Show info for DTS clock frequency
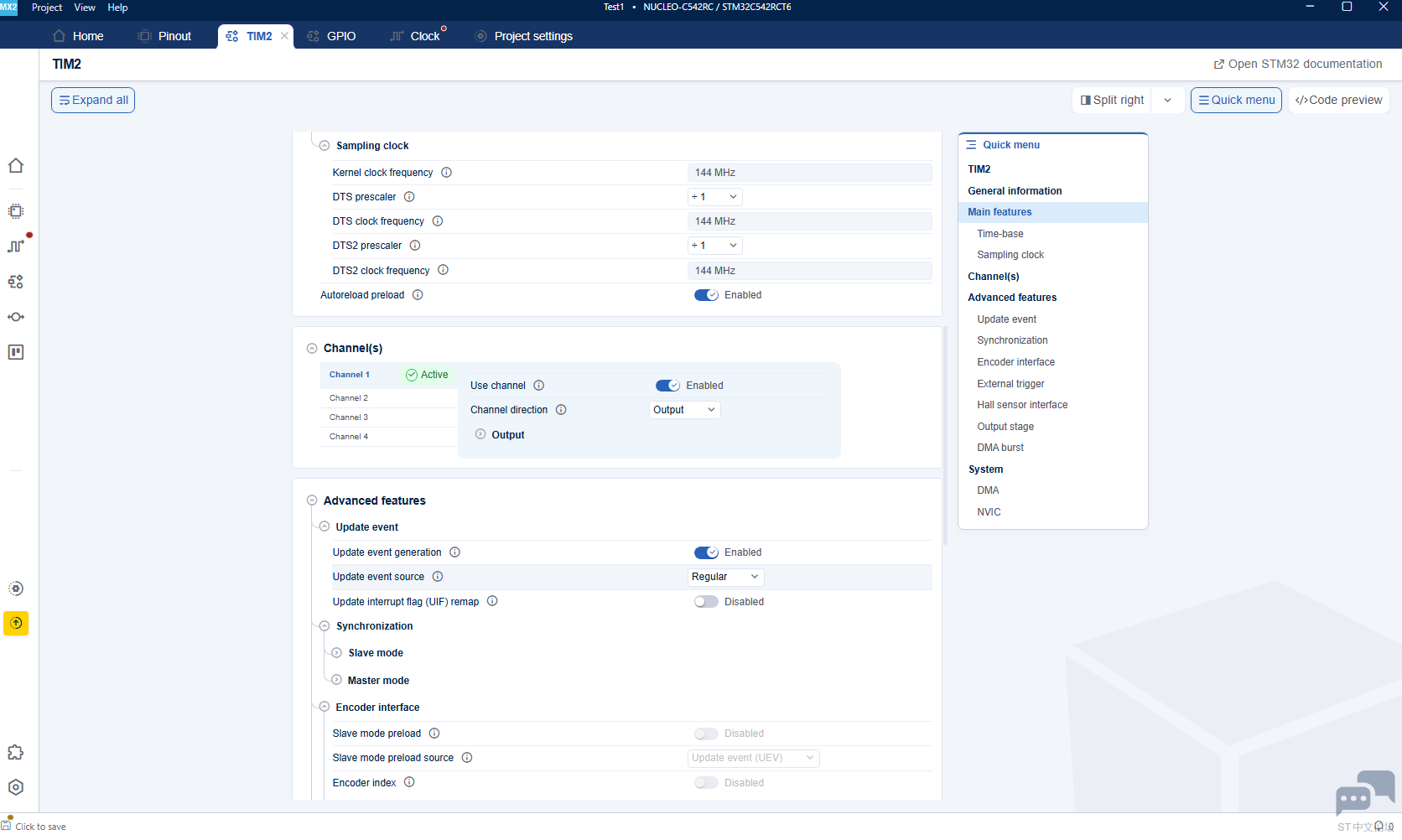The height and width of the screenshot is (840, 1402). 438,221
